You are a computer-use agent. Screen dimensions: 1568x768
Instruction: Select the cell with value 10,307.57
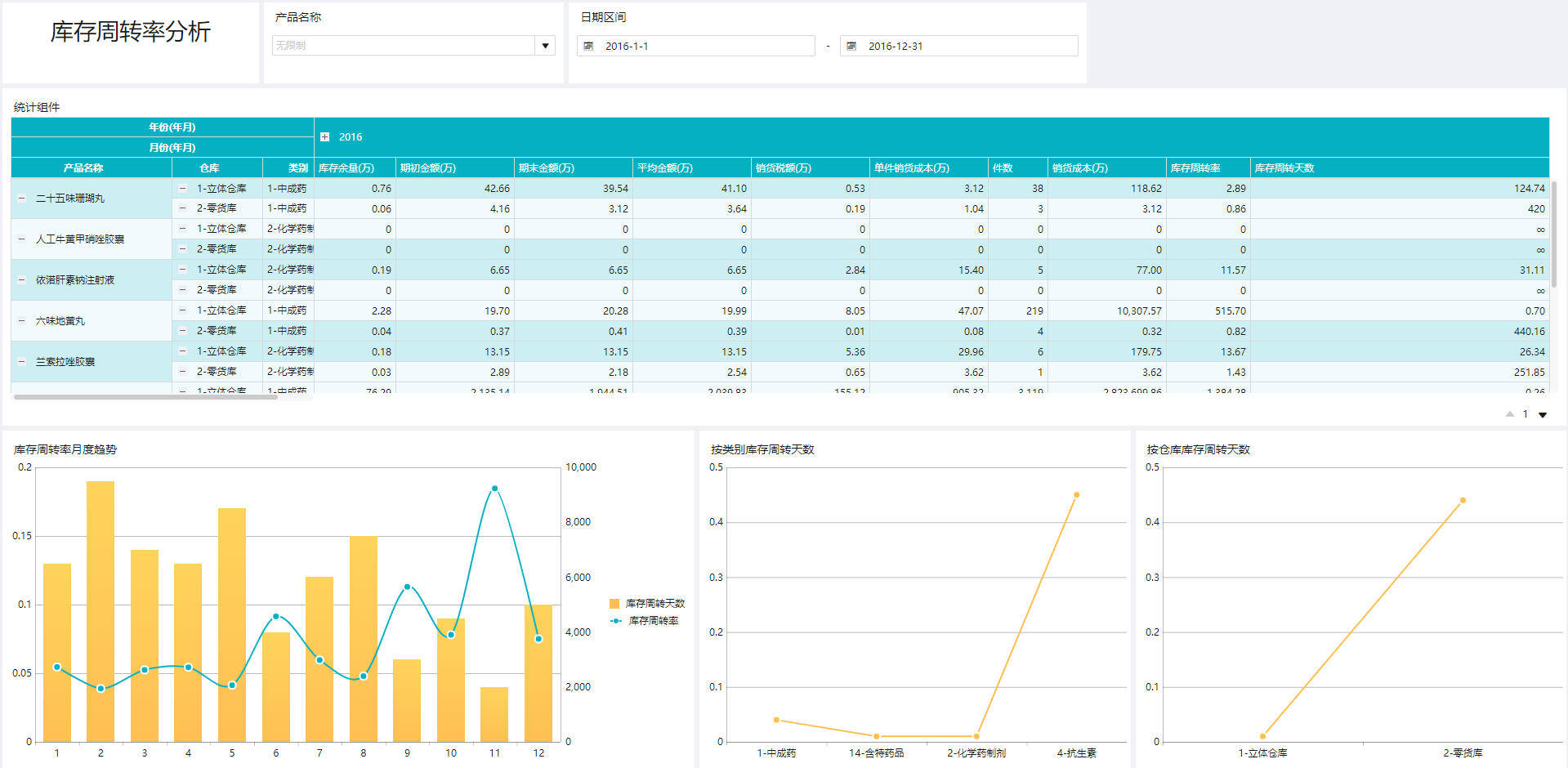coord(1107,310)
